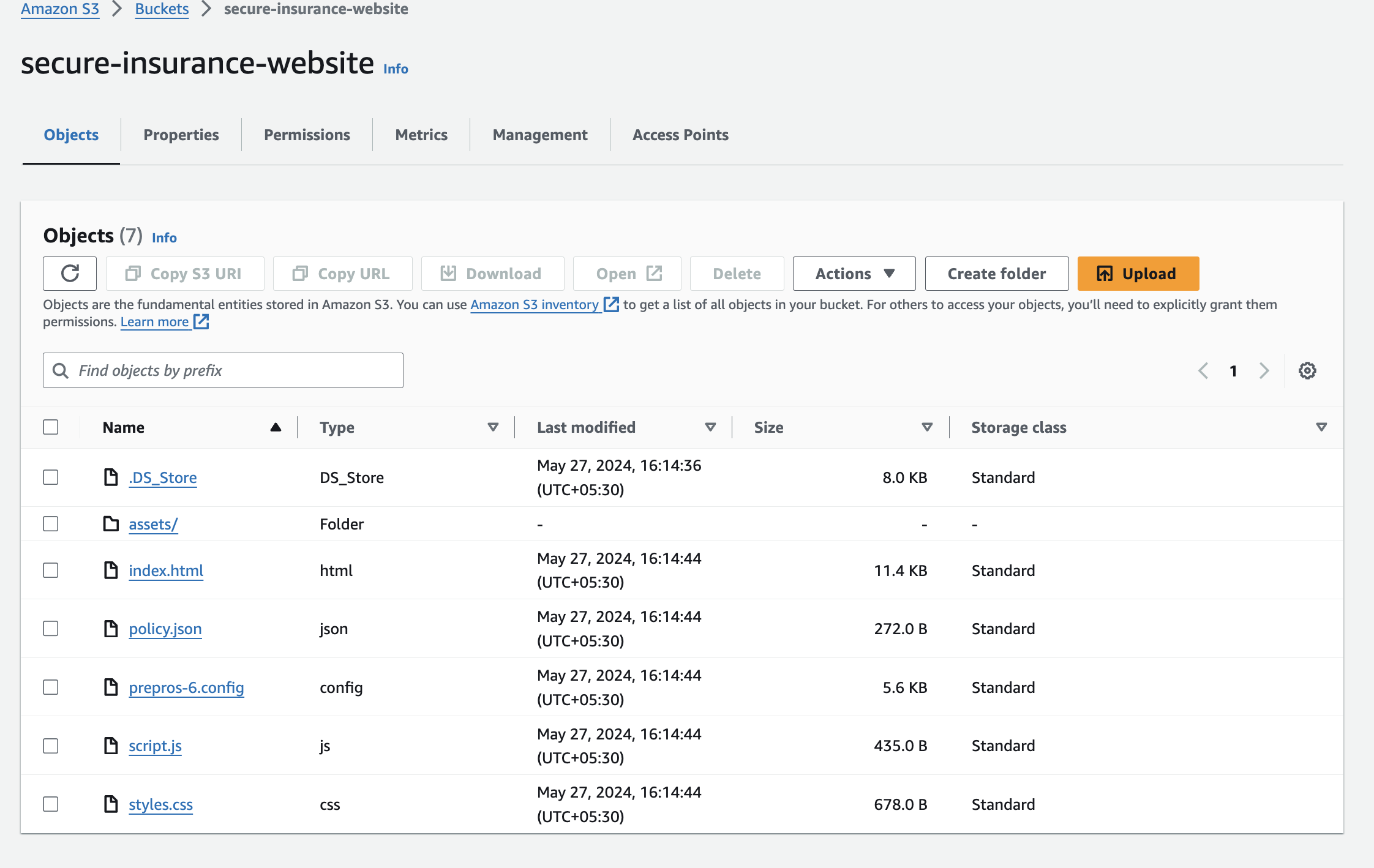Screen dimensions: 1374x868
Task: Open the .DS_Store object link
Action: pyautogui.click(x=163, y=477)
